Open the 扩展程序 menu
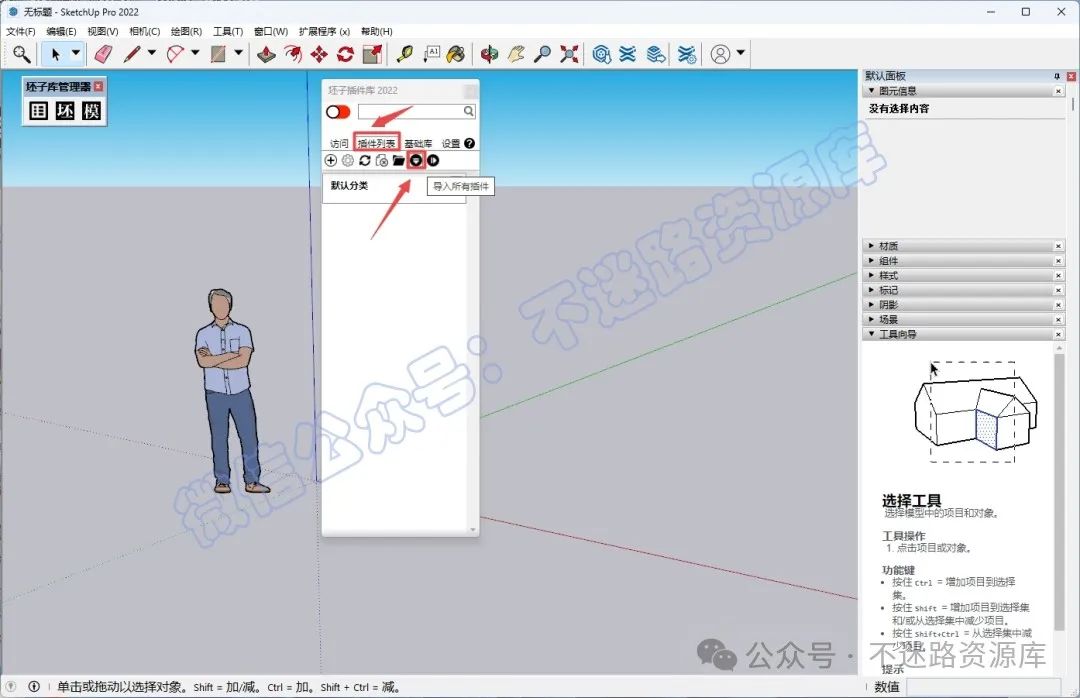This screenshot has width=1080, height=698. [x=324, y=31]
